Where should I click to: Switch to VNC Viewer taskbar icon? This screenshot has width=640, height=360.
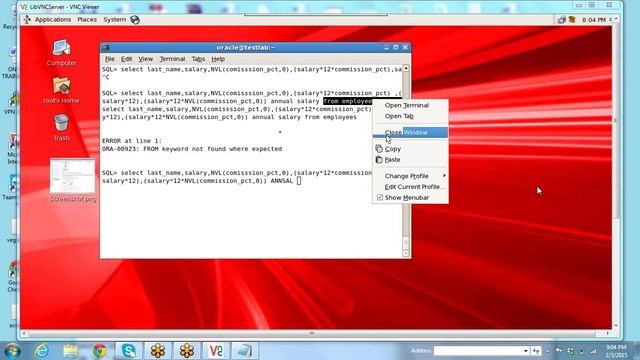click(216, 351)
